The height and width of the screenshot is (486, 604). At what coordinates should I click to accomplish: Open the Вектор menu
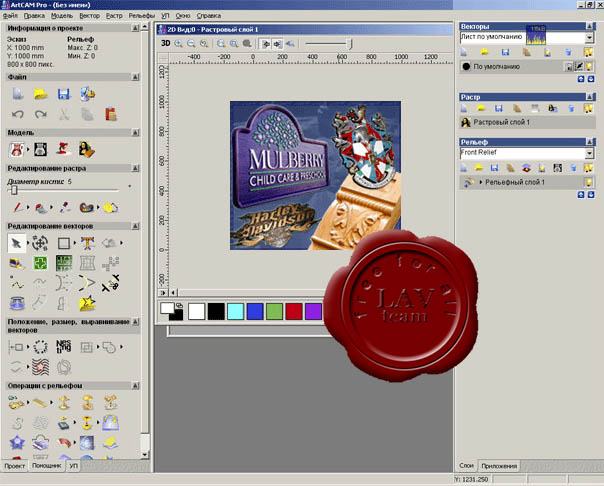89,16
